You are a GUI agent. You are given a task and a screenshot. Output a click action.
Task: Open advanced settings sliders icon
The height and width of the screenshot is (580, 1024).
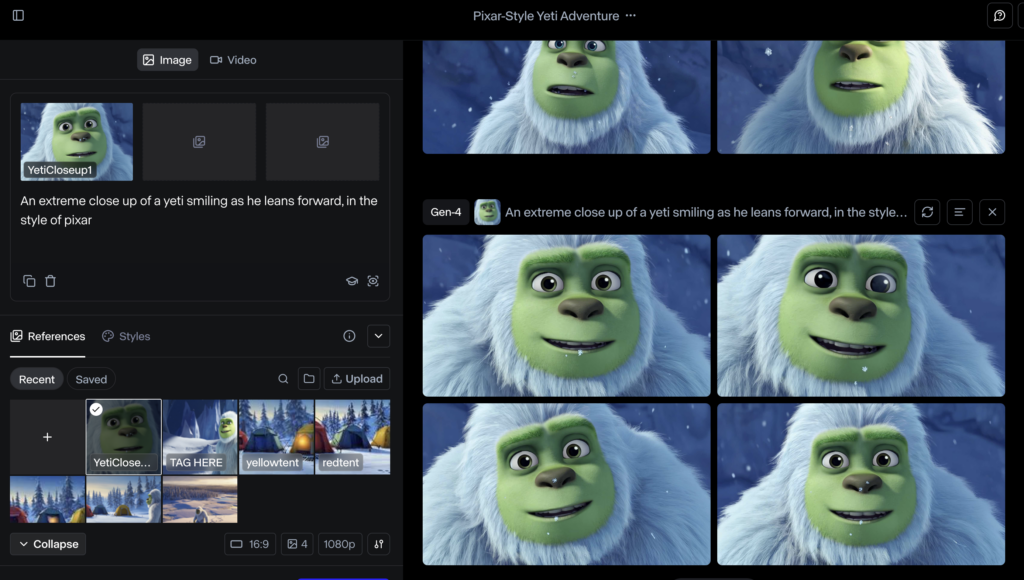(x=379, y=544)
